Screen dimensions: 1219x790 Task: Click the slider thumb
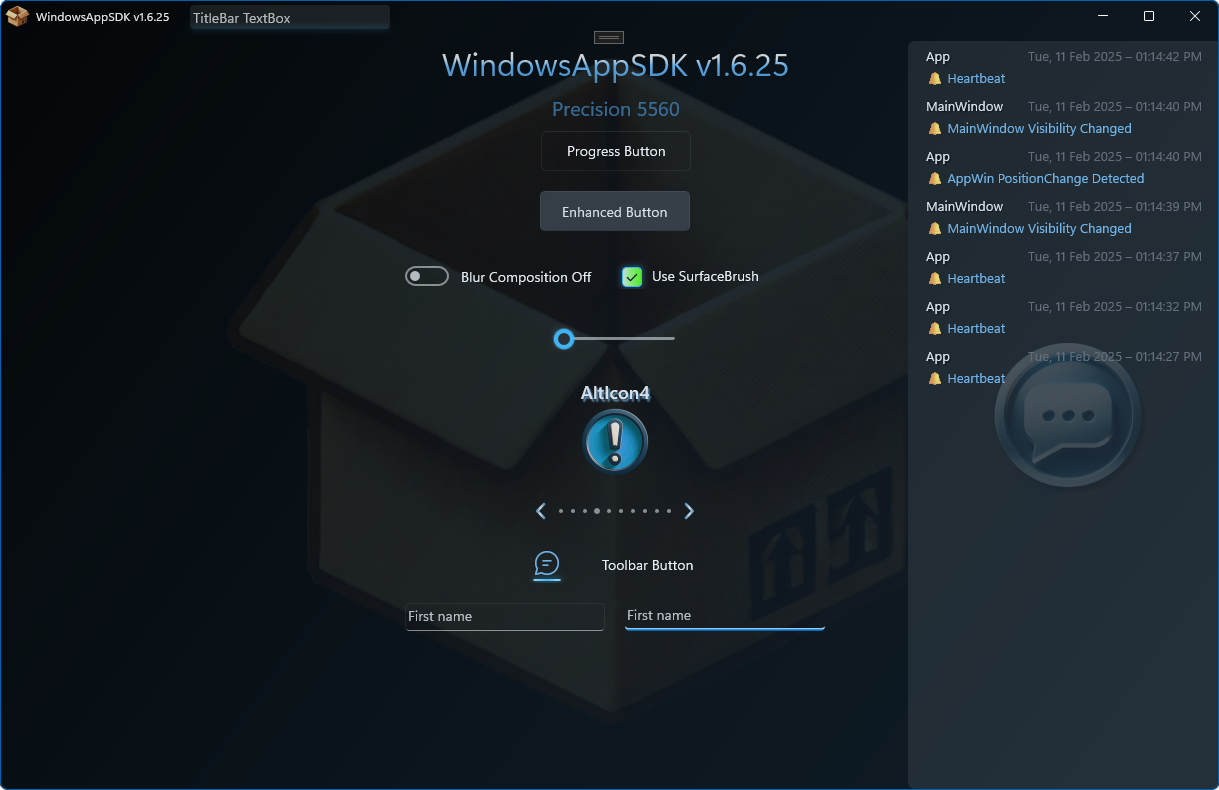[564, 339]
